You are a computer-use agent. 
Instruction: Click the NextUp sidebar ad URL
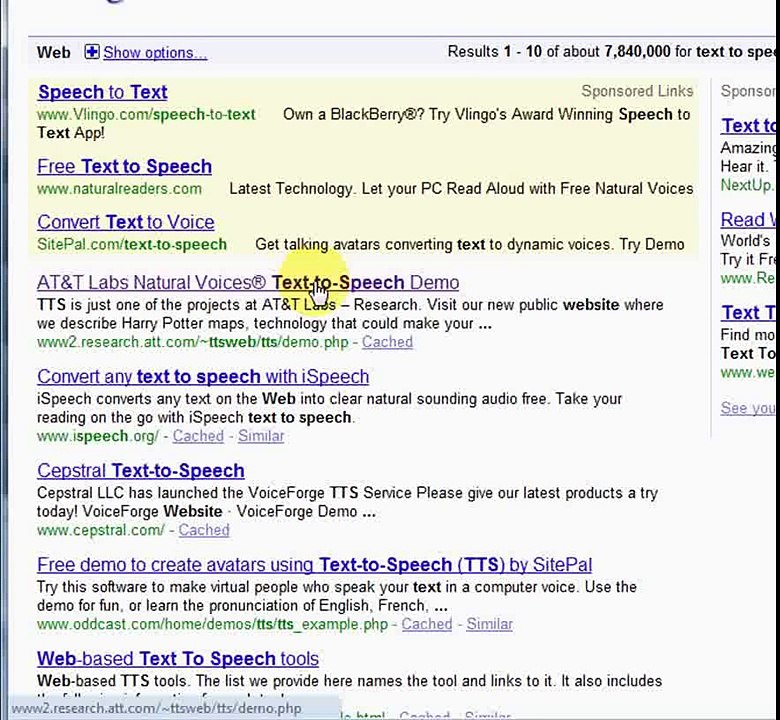(748, 185)
